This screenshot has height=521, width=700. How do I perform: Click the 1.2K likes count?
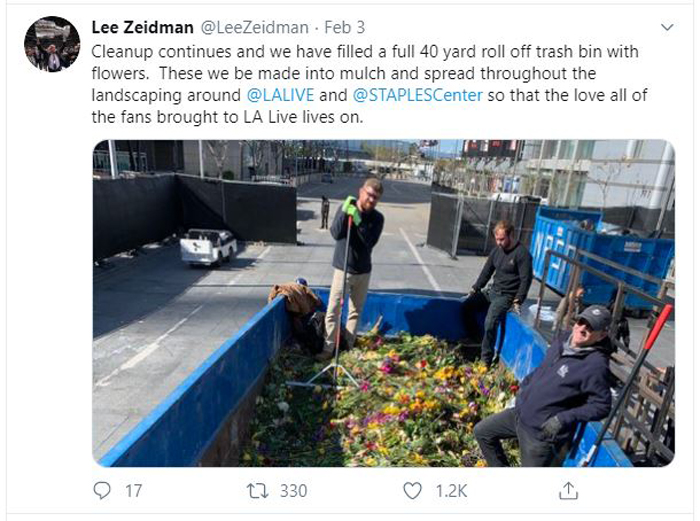pos(451,491)
